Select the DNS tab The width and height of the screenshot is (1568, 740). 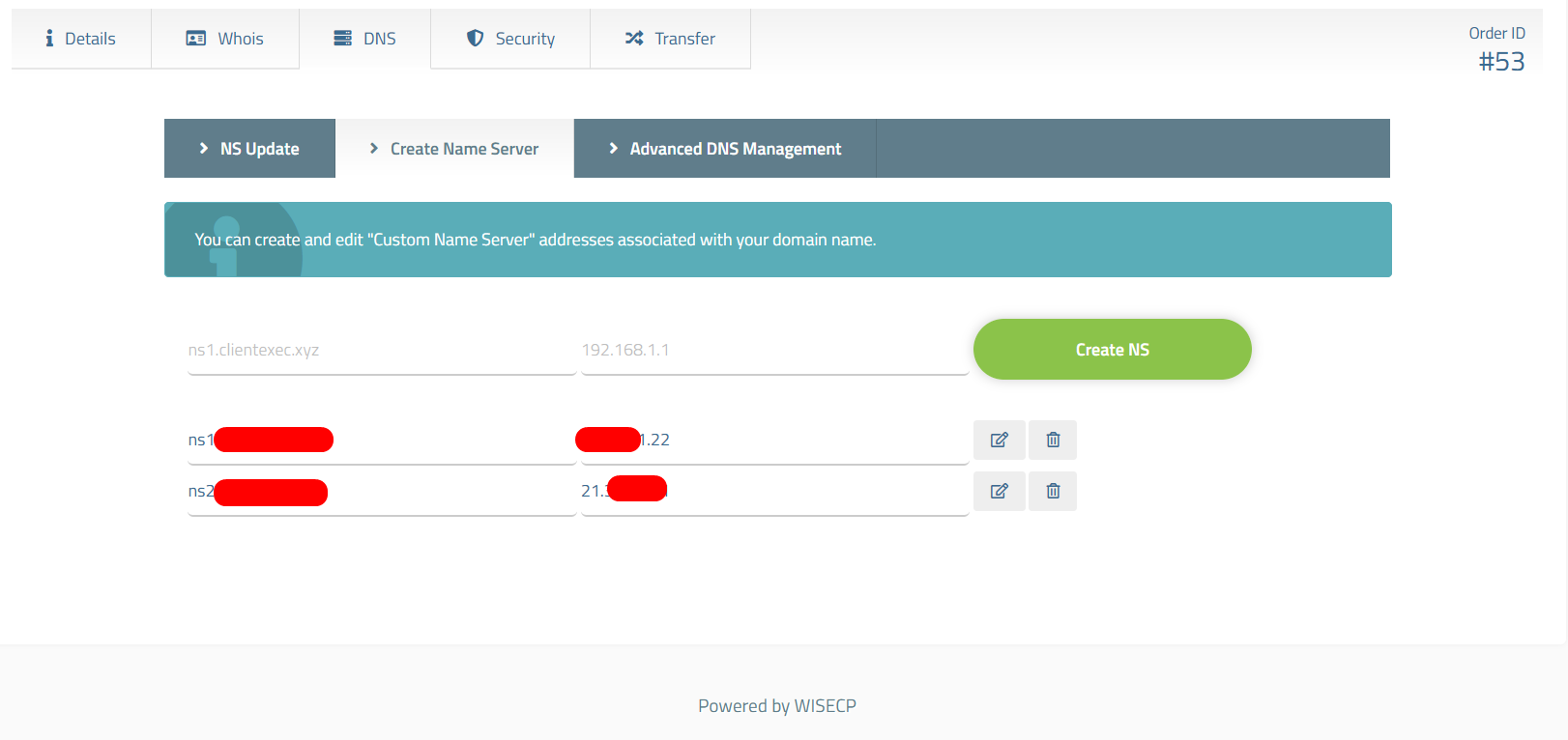tap(365, 39)
